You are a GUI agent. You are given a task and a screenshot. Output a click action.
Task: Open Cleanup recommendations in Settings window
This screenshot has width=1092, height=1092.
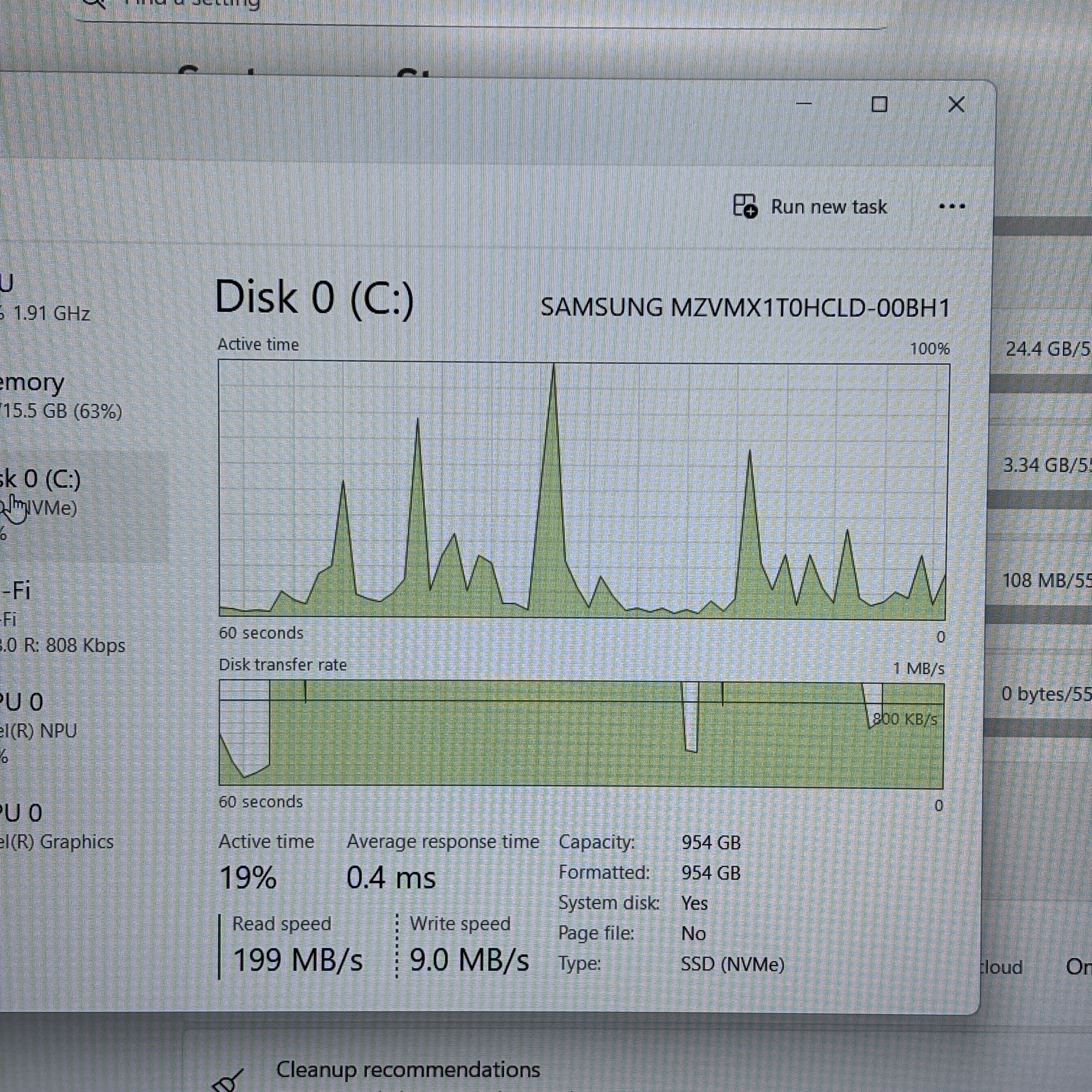pos(408,1069)
